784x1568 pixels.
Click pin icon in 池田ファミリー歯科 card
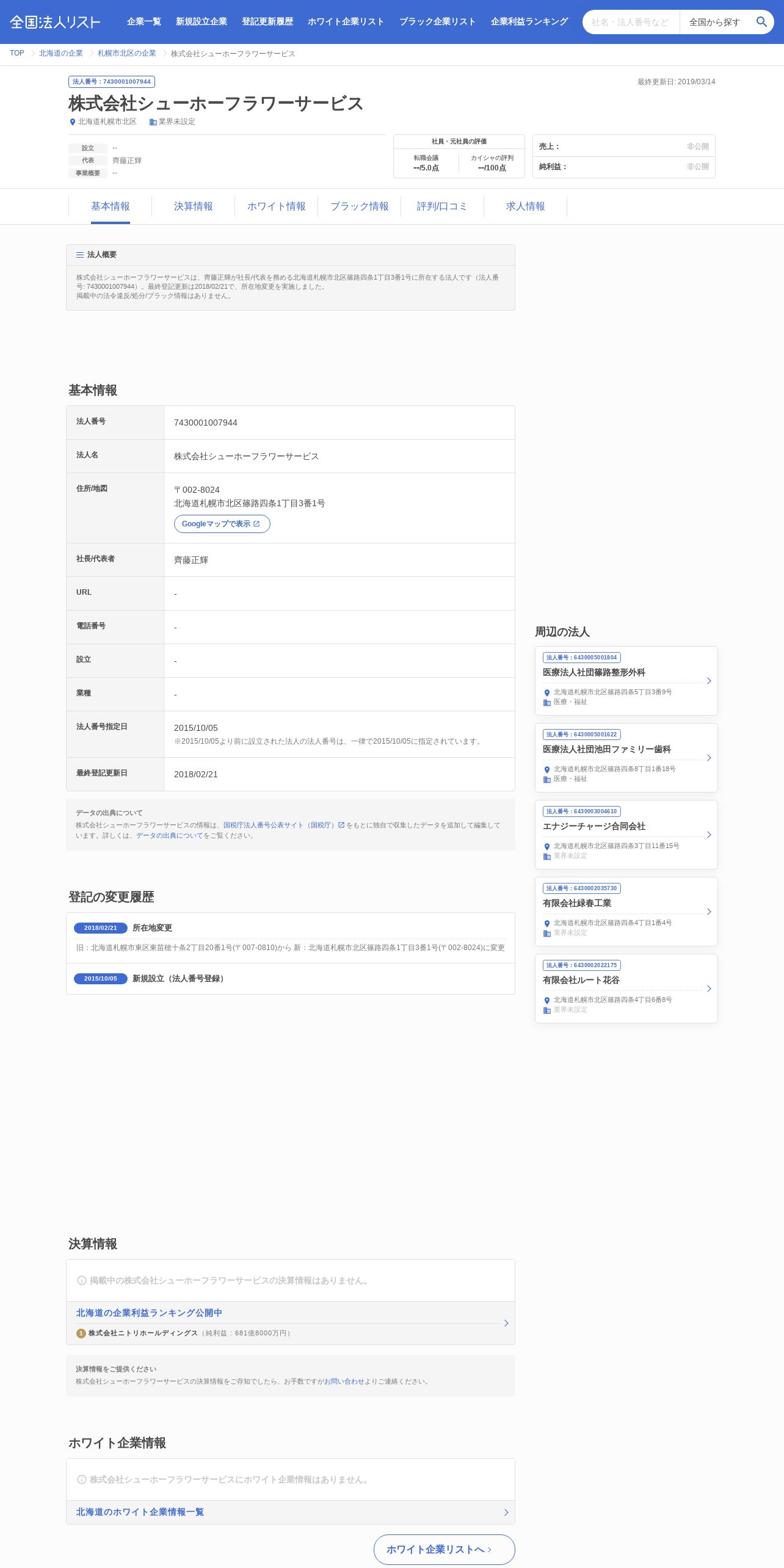(x=547, y=770)
